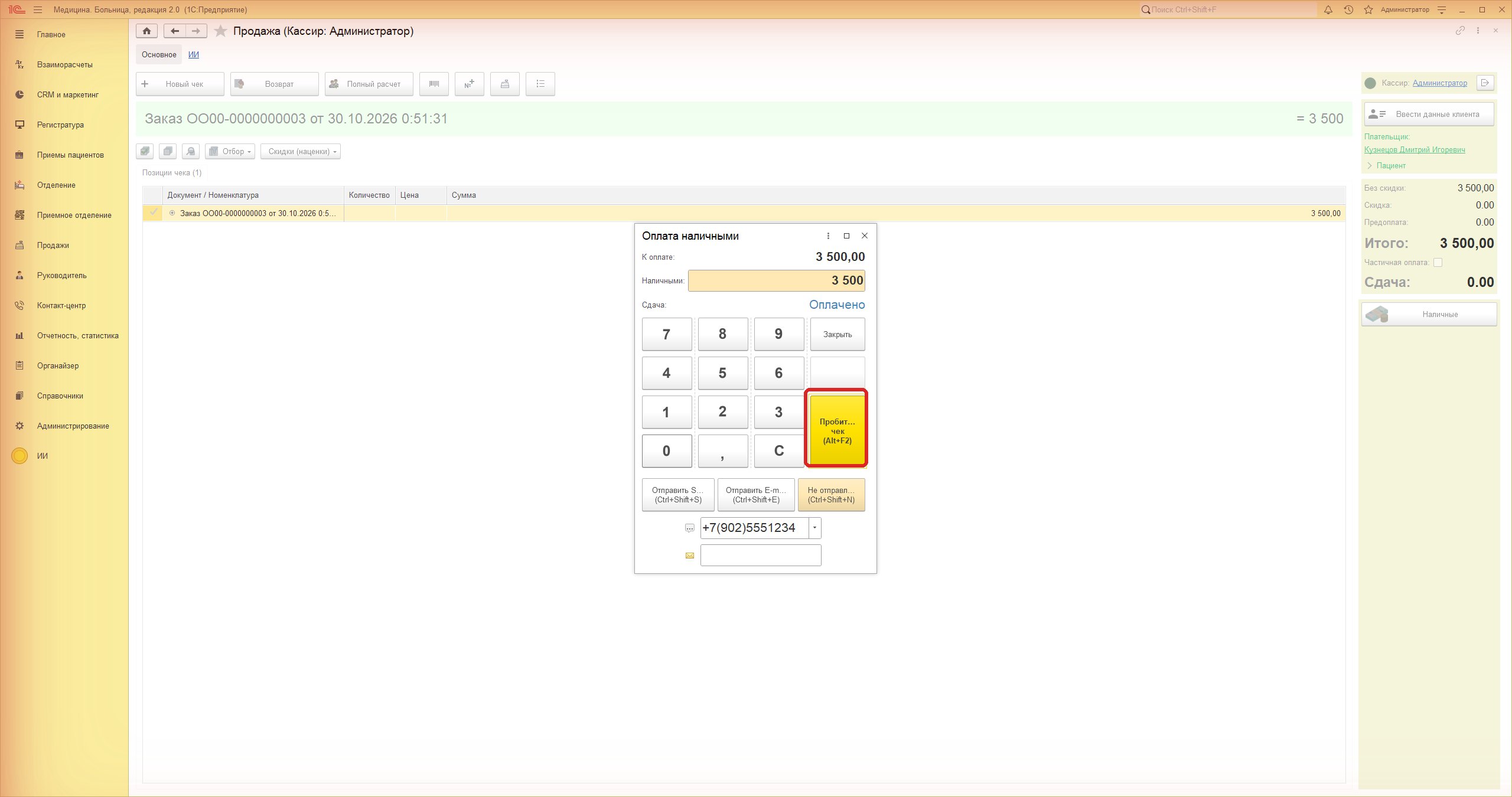Expand the Пациент section
Screen dimensions: 1512x797
pos(1386,165)
